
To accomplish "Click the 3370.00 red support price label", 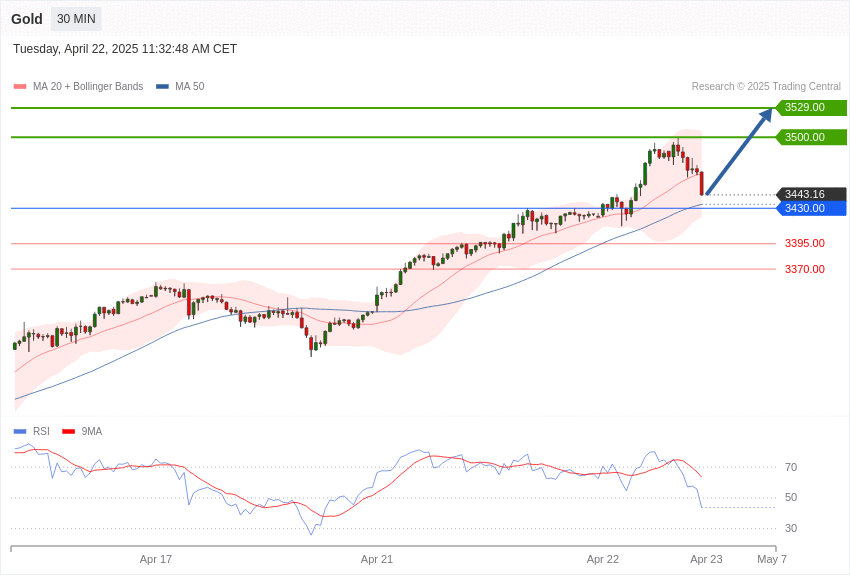I will click(x=805, y=269).
